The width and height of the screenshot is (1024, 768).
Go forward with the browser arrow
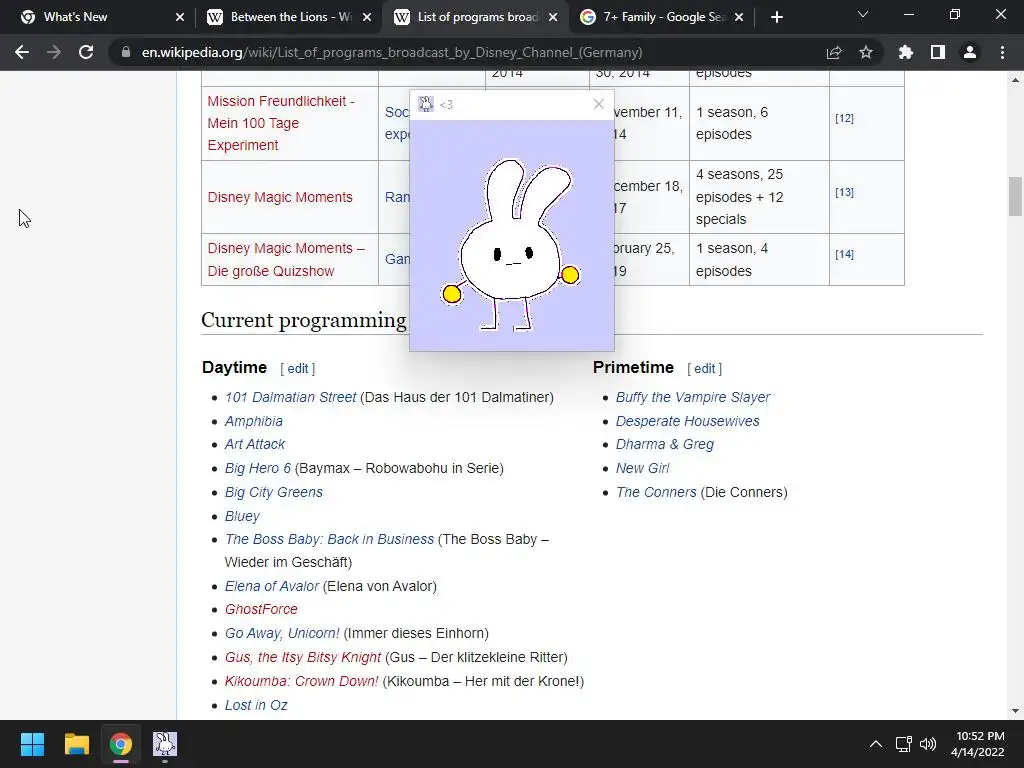tap(54, 52)
